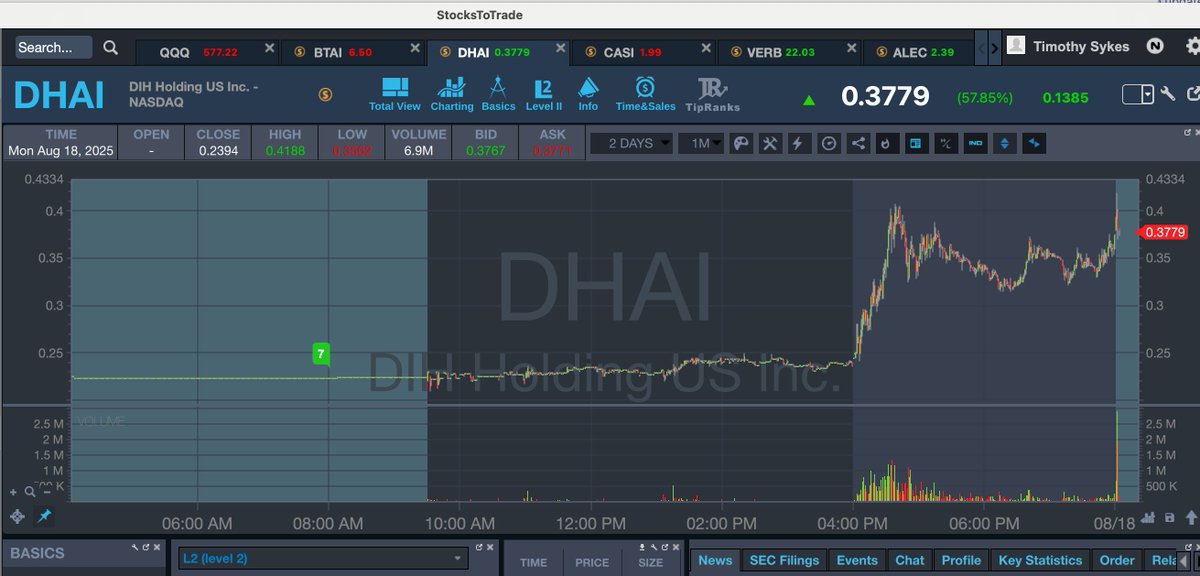Click the news panel icon in chart toolbar
Image resolution: width=1200 pixels, height=576 pixels.
pos(916,143)
